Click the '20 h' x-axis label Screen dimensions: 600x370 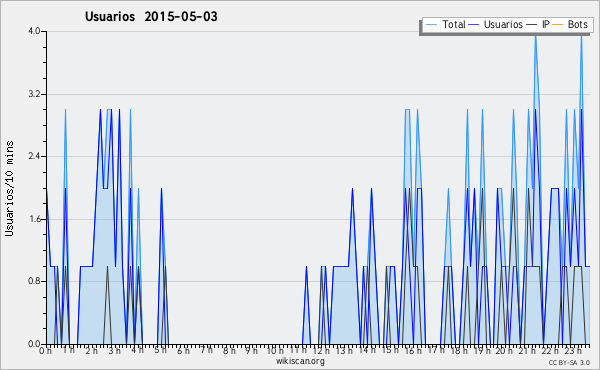505,351
